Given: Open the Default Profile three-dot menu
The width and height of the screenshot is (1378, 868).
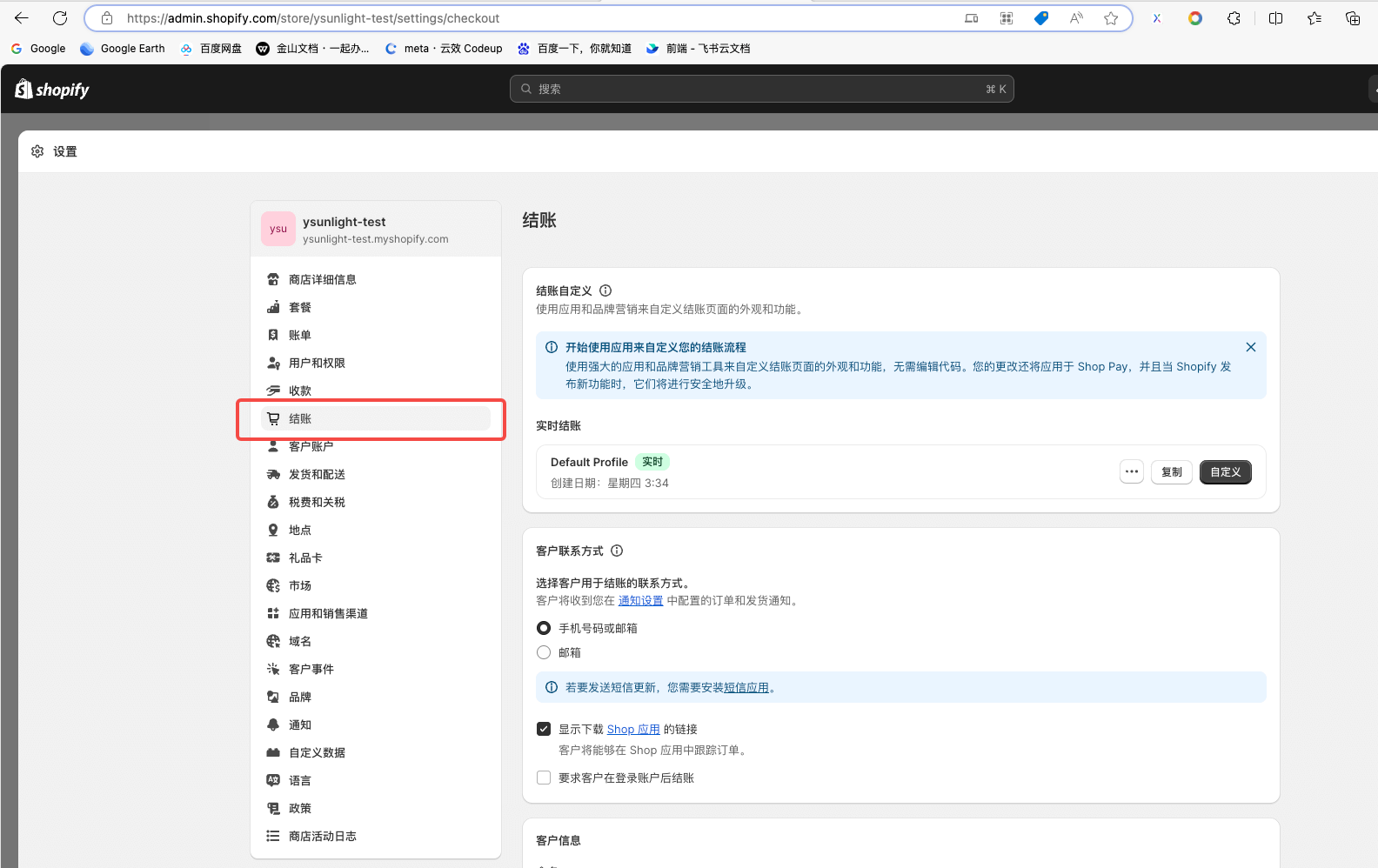Looking at the screenshot, I should coord(1131,471).
